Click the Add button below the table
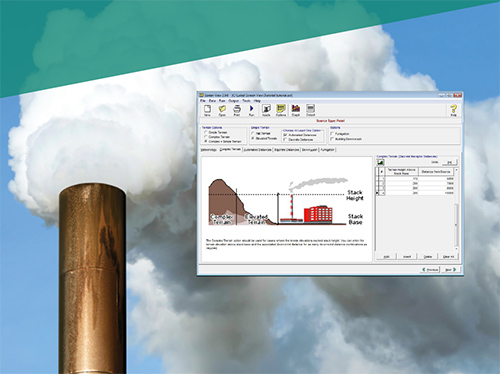The image size is (500, 374). pyautogui.click(x=386, y=257)
